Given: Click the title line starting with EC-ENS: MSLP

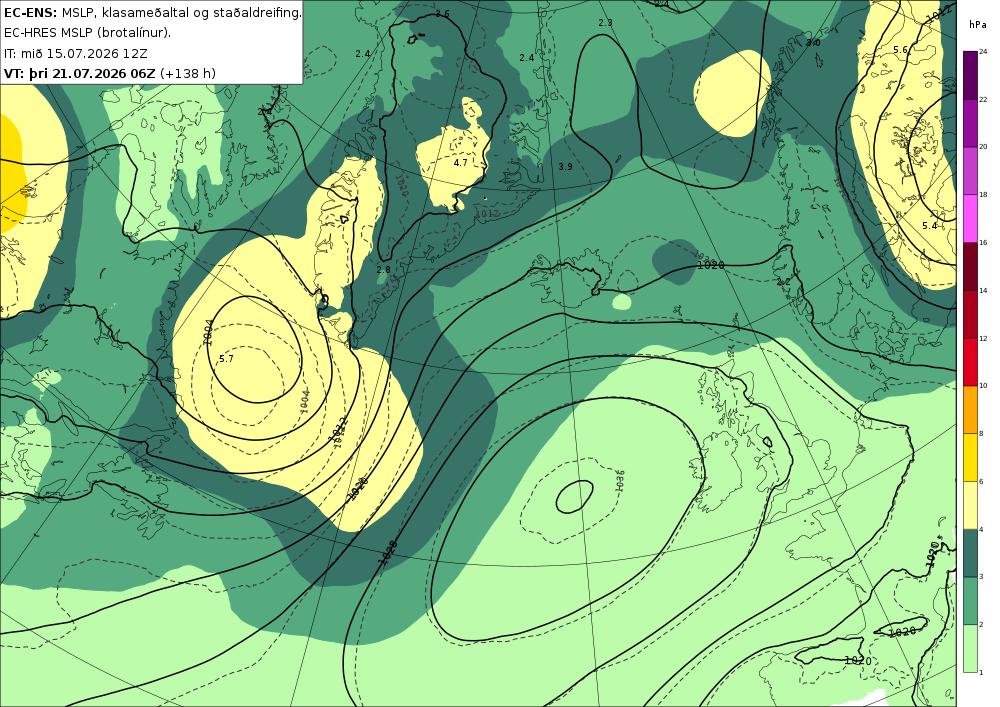Looking at the screenshot, I should point(152,12).
